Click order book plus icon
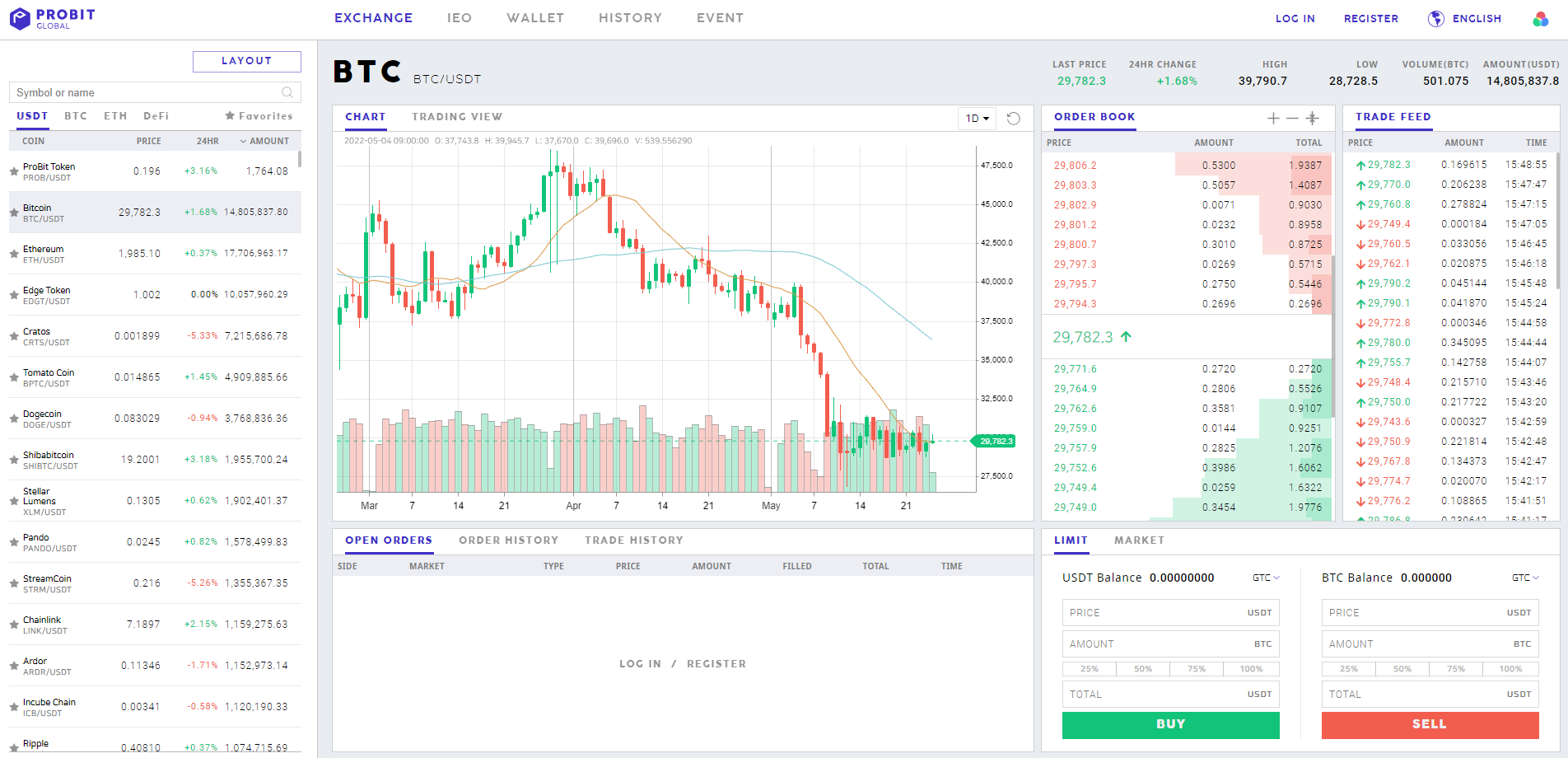1568x758 pixels. point(1273,119)
